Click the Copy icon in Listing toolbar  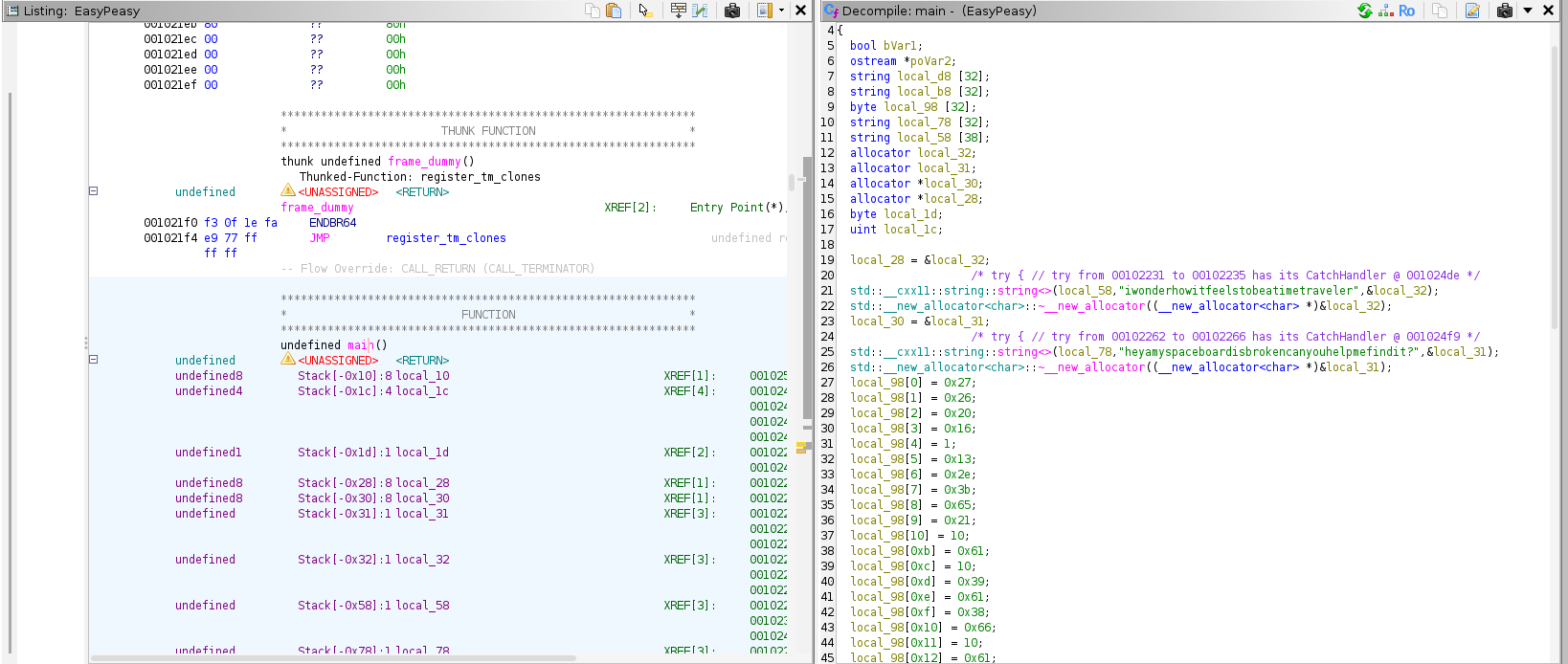(593, 11)
